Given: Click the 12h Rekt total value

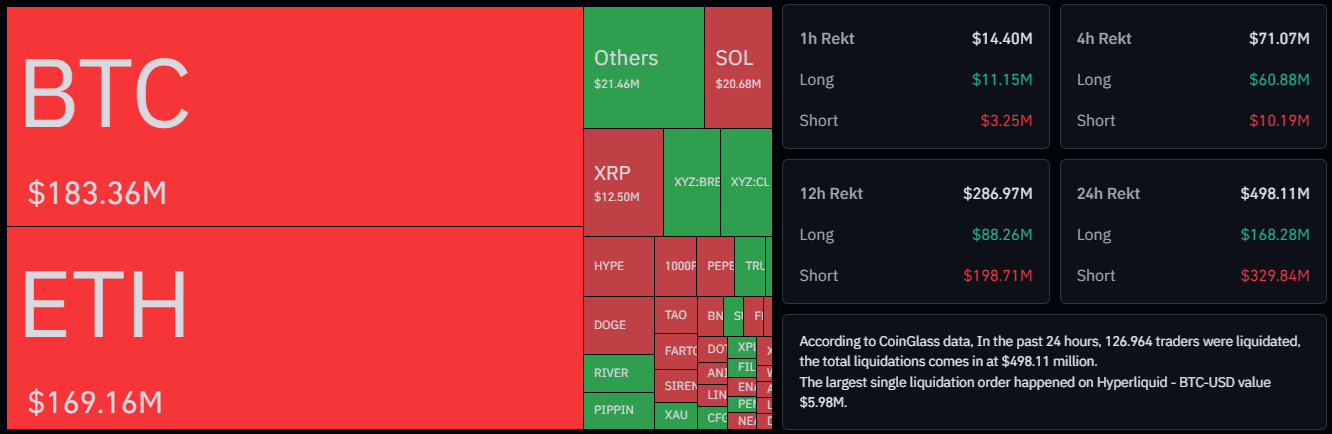Looking at the screenshot, I should tap(1000, 193).
